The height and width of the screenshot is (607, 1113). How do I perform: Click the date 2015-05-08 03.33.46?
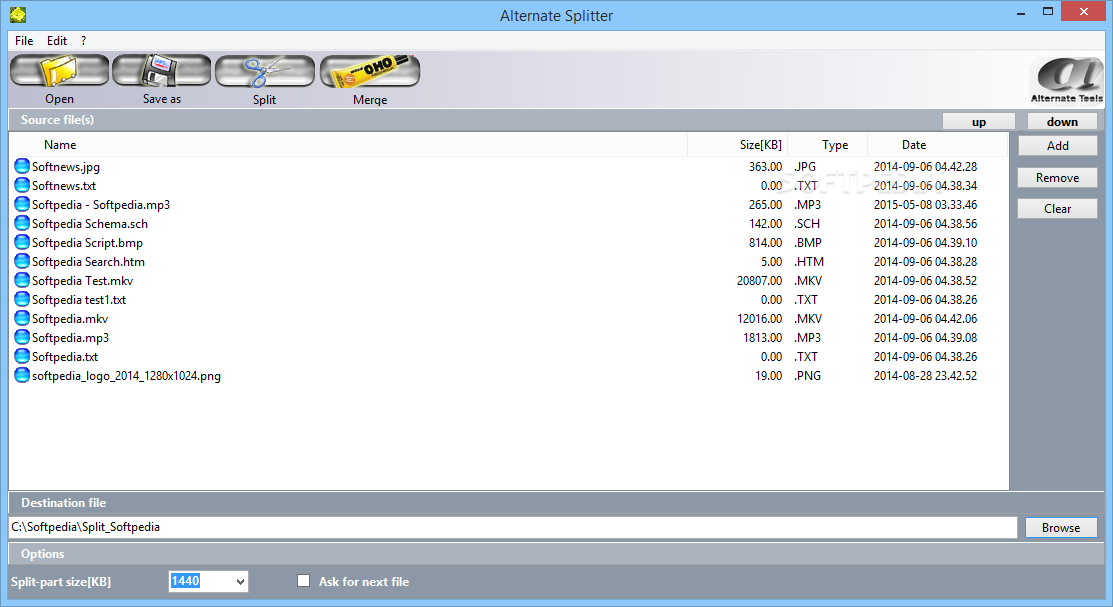pyautogui.click(x=926, y=205)
